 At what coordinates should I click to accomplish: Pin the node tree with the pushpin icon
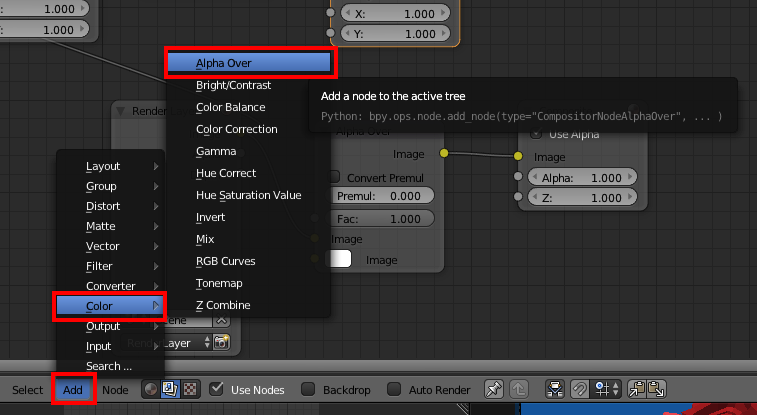coord(494,389)
